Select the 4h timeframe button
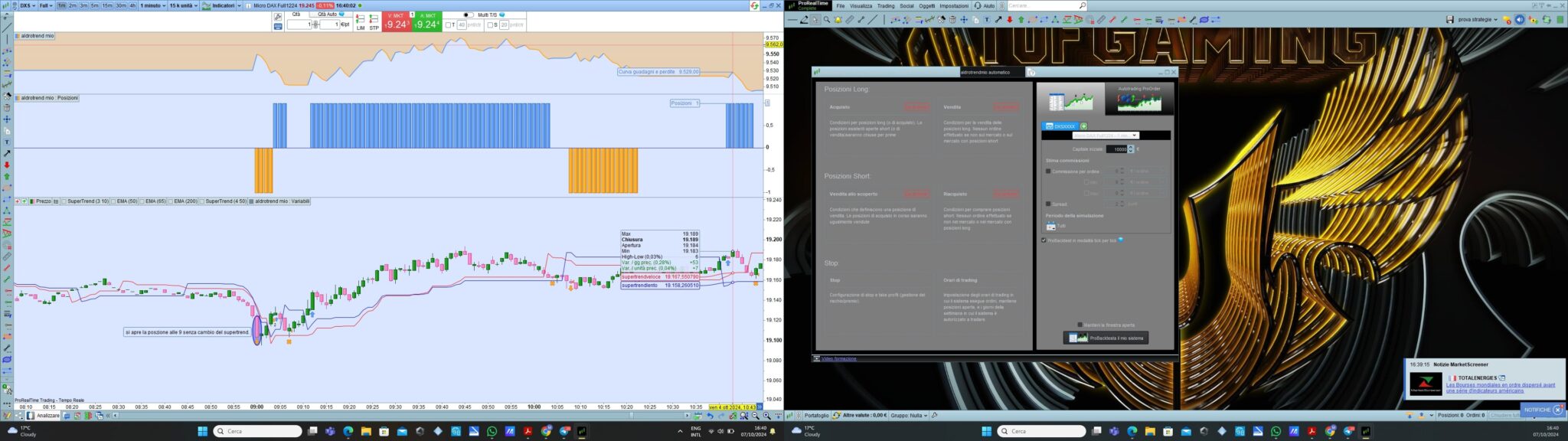Screen dimensions: 1568x441 tap(132, 5)
